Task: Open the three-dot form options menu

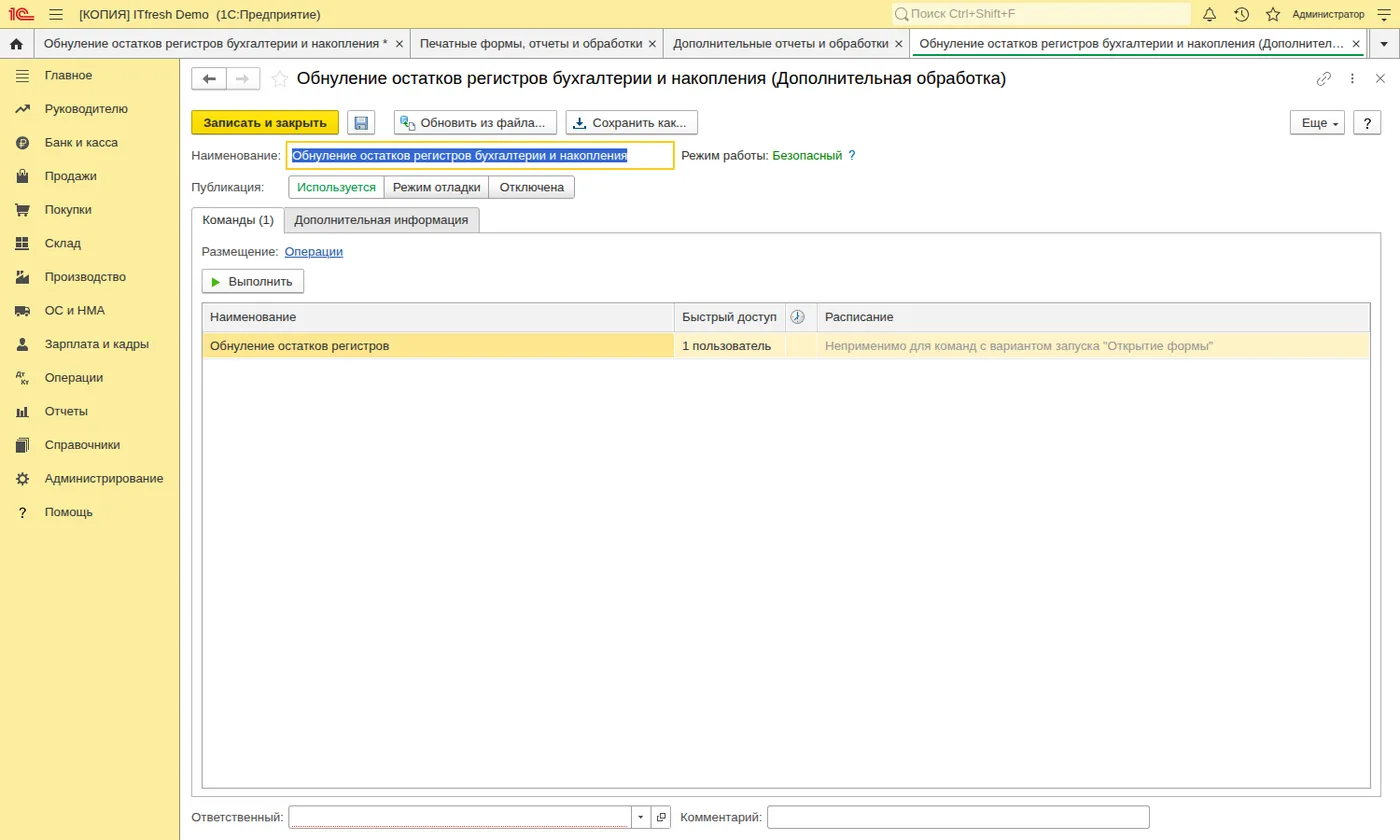Action: pos(1352,79)
